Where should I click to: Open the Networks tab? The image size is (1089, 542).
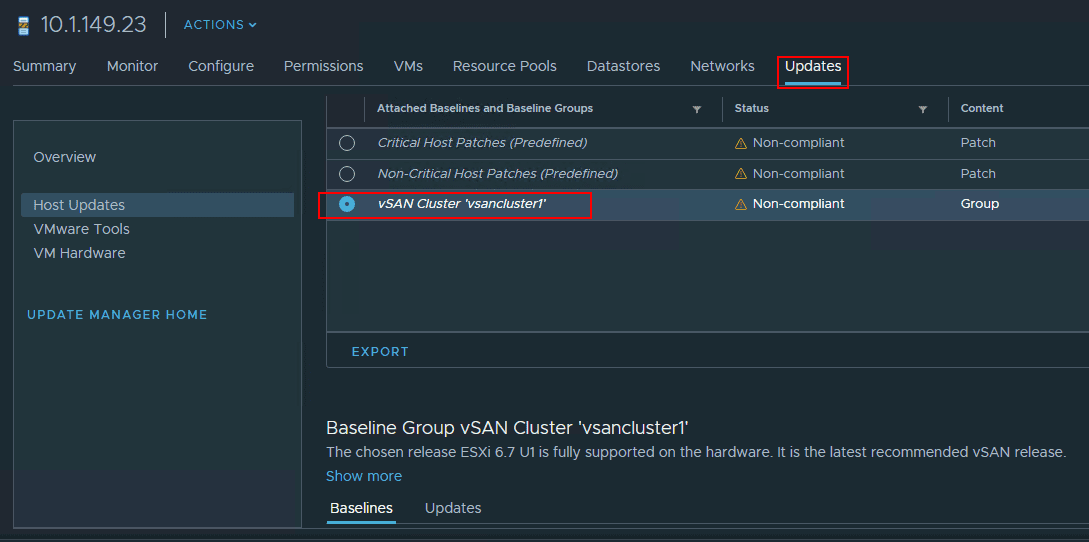click(722, 66)
